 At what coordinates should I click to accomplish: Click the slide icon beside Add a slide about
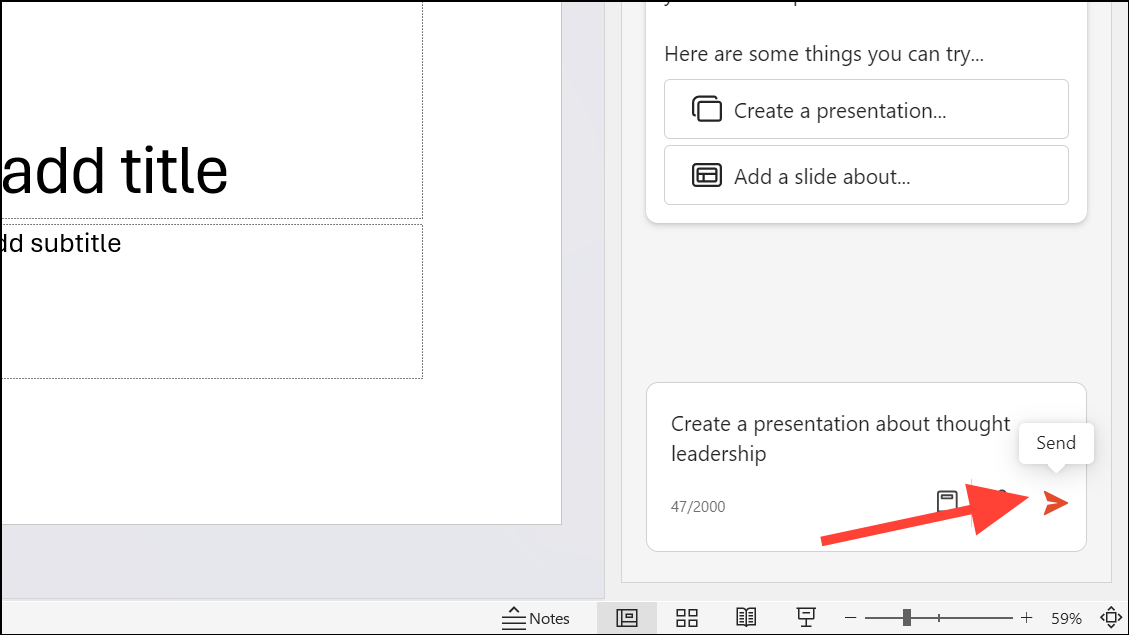tap(708, 175)
